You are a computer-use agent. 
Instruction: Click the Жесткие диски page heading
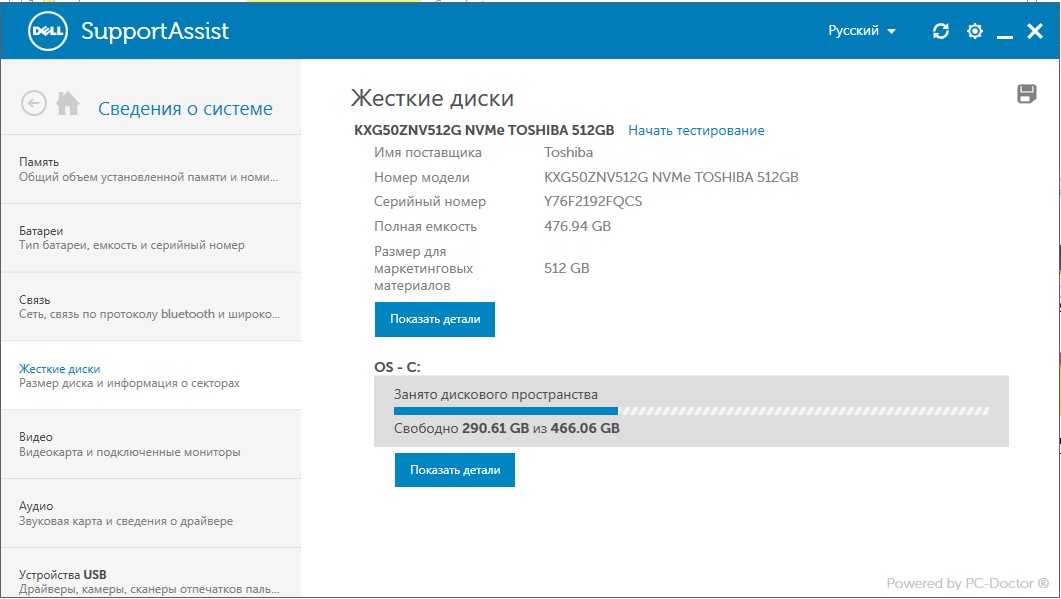[x=432, y=98]
